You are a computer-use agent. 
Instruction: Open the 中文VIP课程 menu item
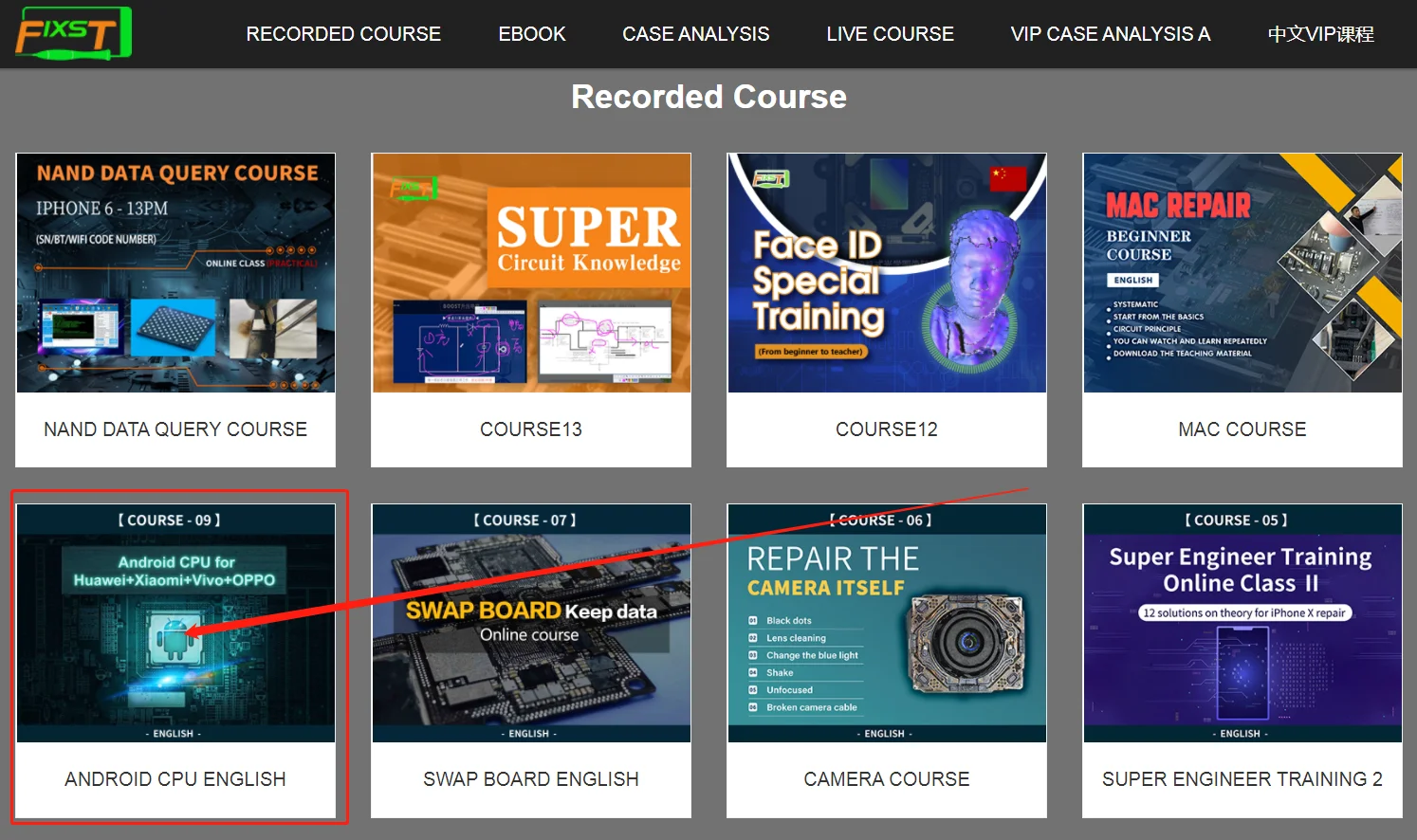pyautogui.click(x=1320, y=34)
